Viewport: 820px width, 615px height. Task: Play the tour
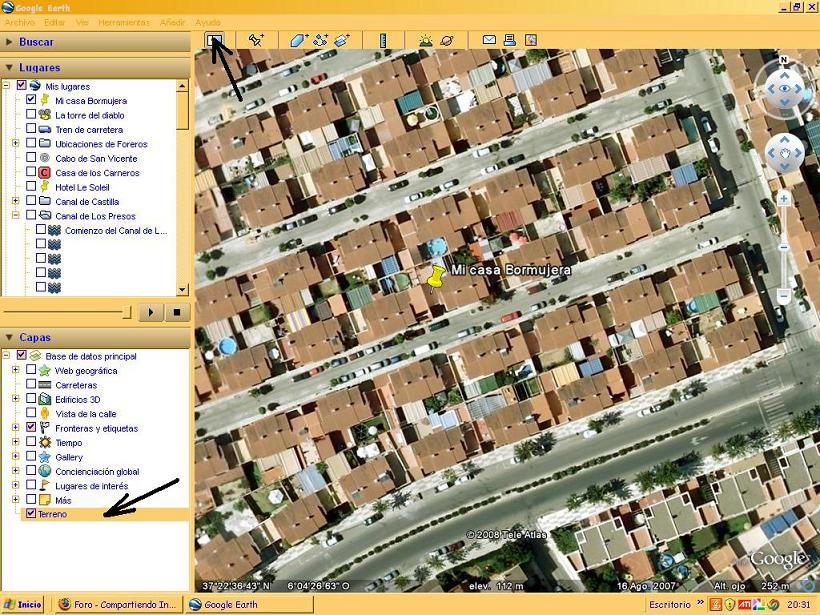click(x=151, y=312)
